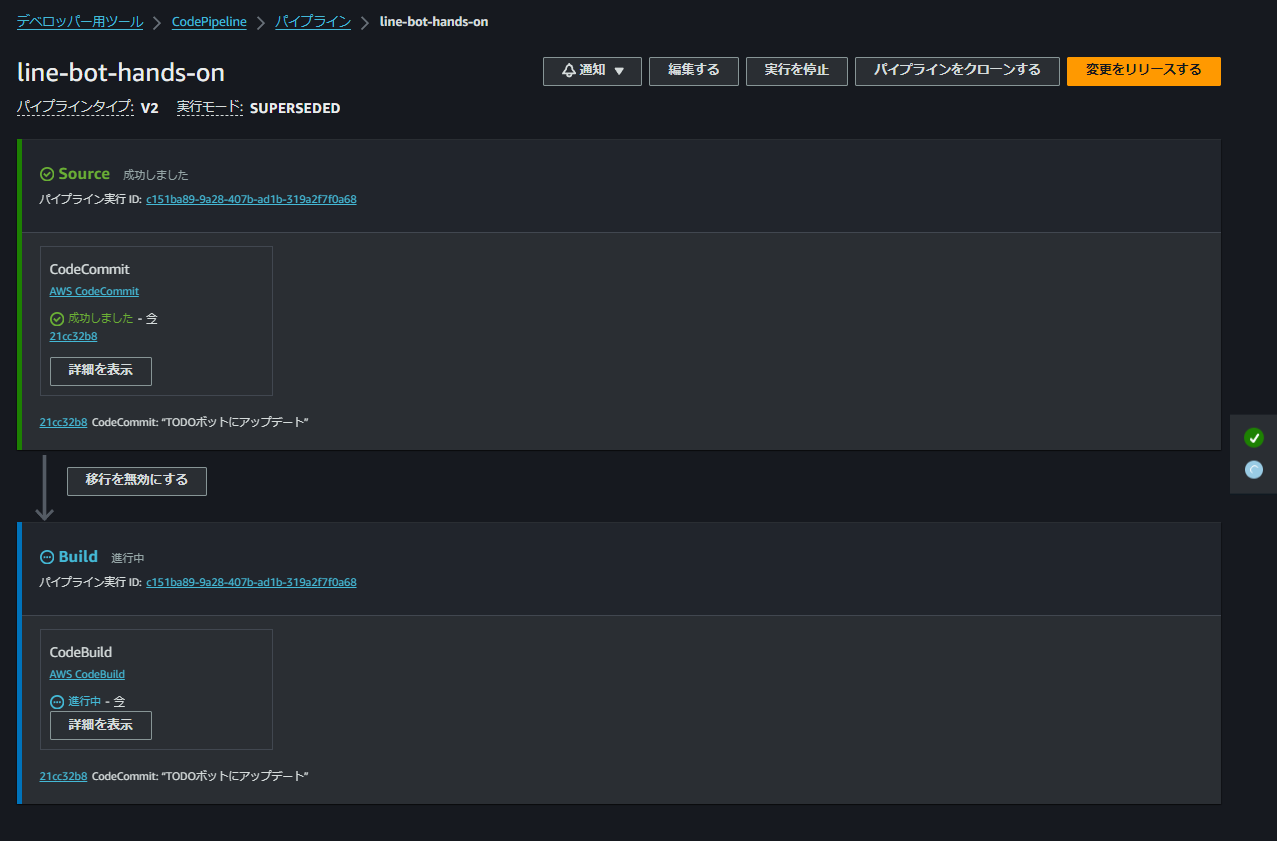Click the green success check icon beside Source

pyautogui.click(x=44, y=172)
